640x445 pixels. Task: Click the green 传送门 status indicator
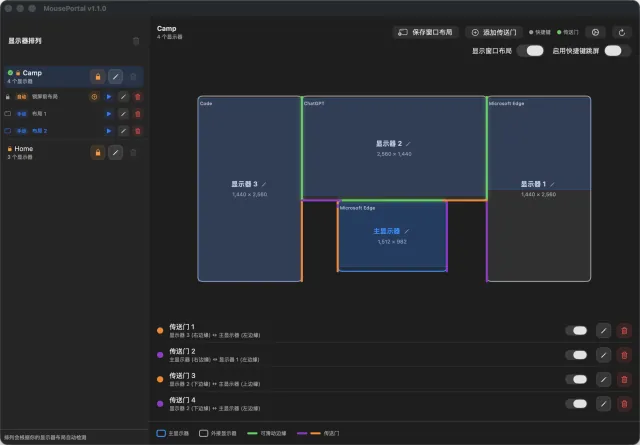click(568, 32)
